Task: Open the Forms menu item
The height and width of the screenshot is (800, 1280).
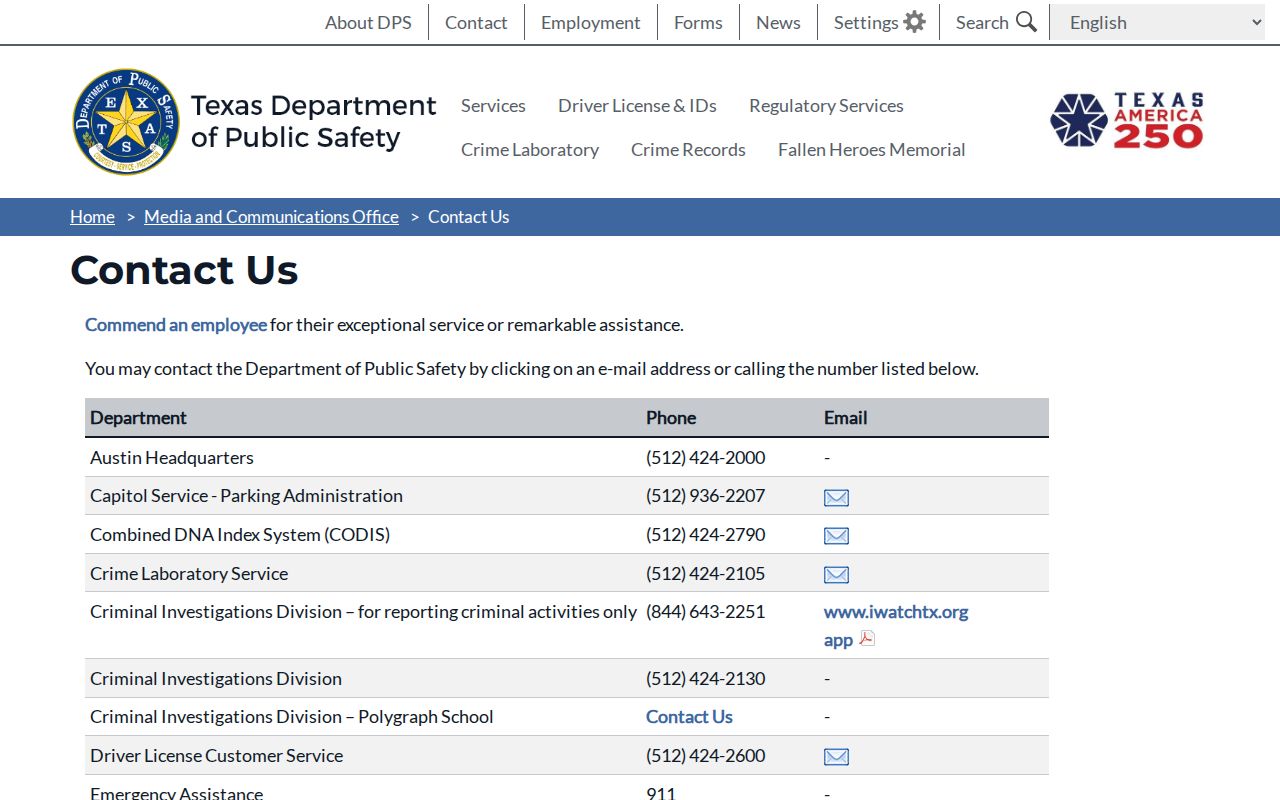Action: pyautogui.click(x=698, y=22)
